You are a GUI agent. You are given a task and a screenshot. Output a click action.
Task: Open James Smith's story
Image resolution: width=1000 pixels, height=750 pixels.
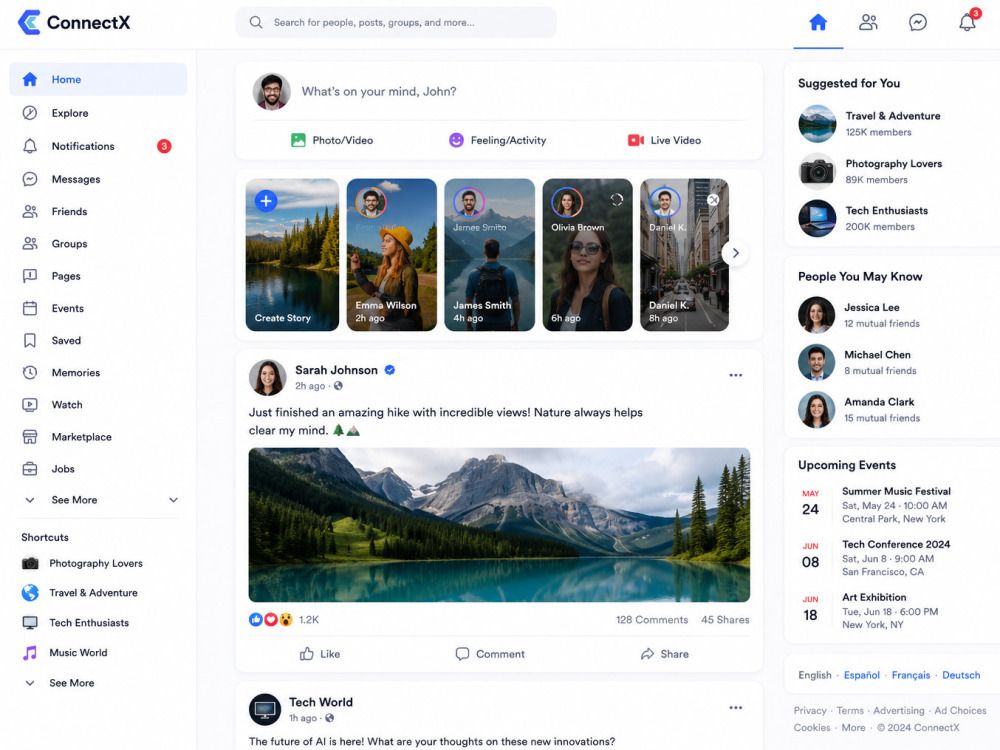[490, 254]
